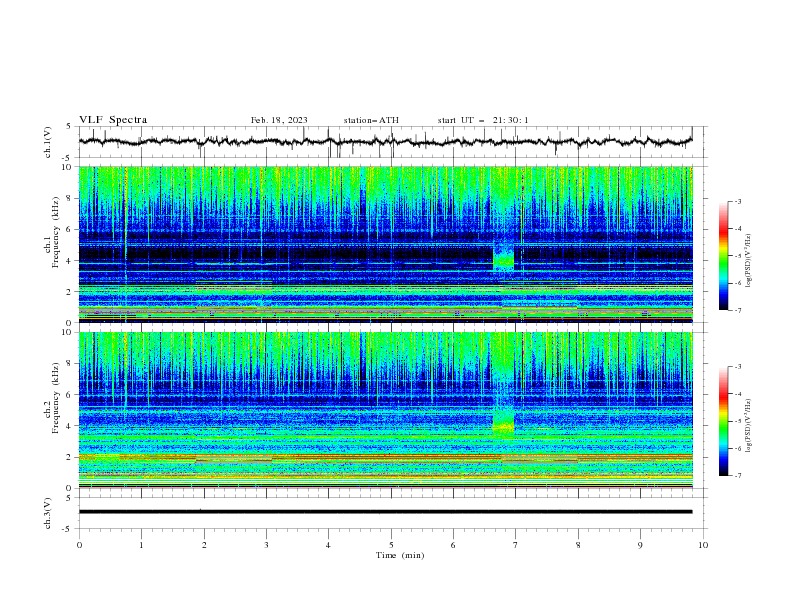792x612 pixels.
Task: Click the upper color bar's log(PSD) label
Action: [x=749, y=261]
